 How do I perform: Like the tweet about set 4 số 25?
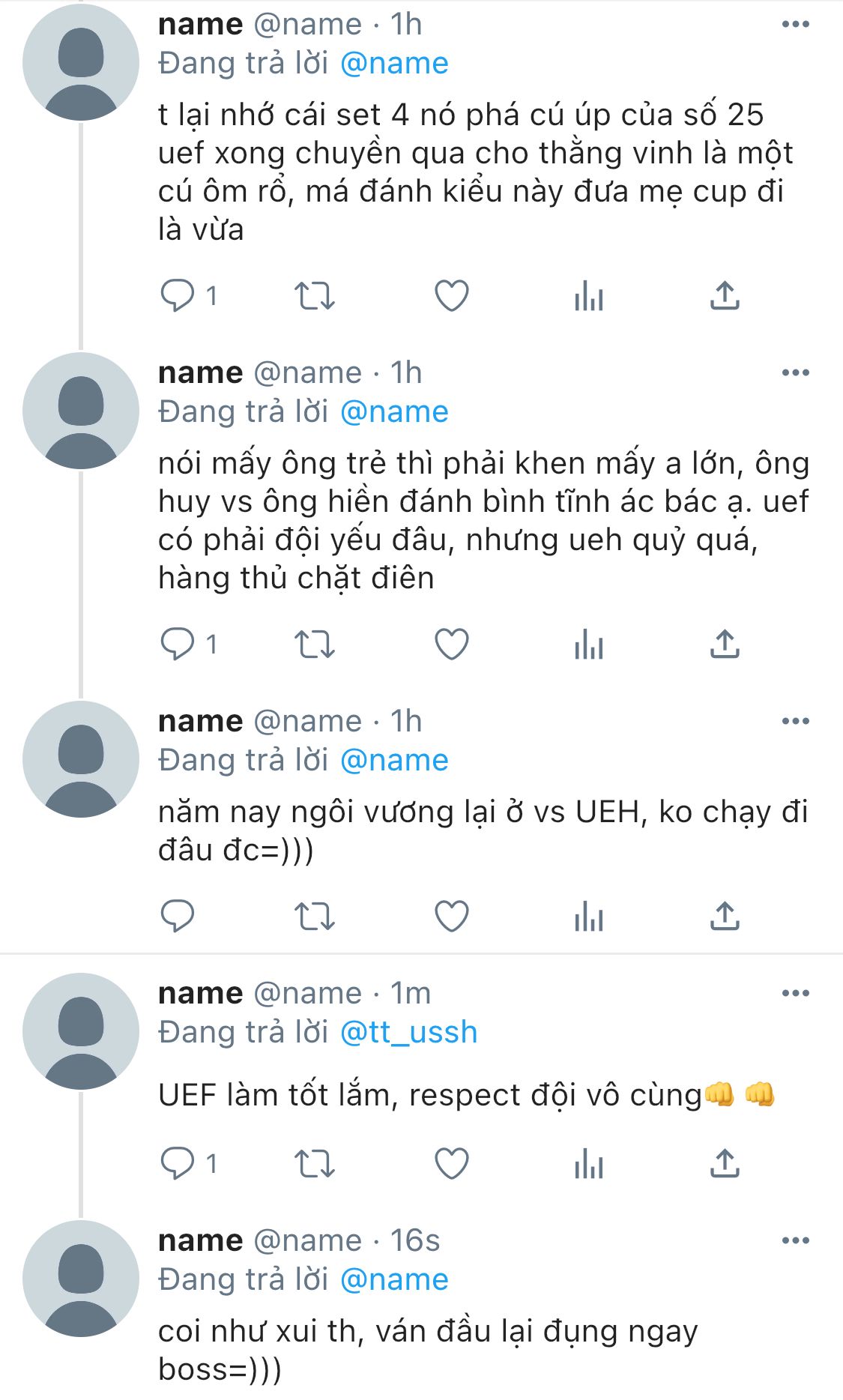[451, 296]
